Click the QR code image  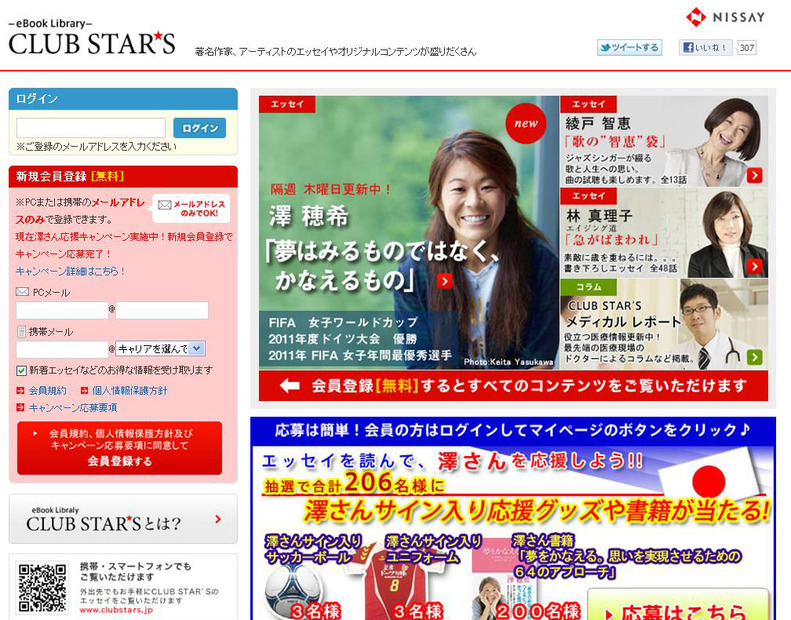[42, 588]
